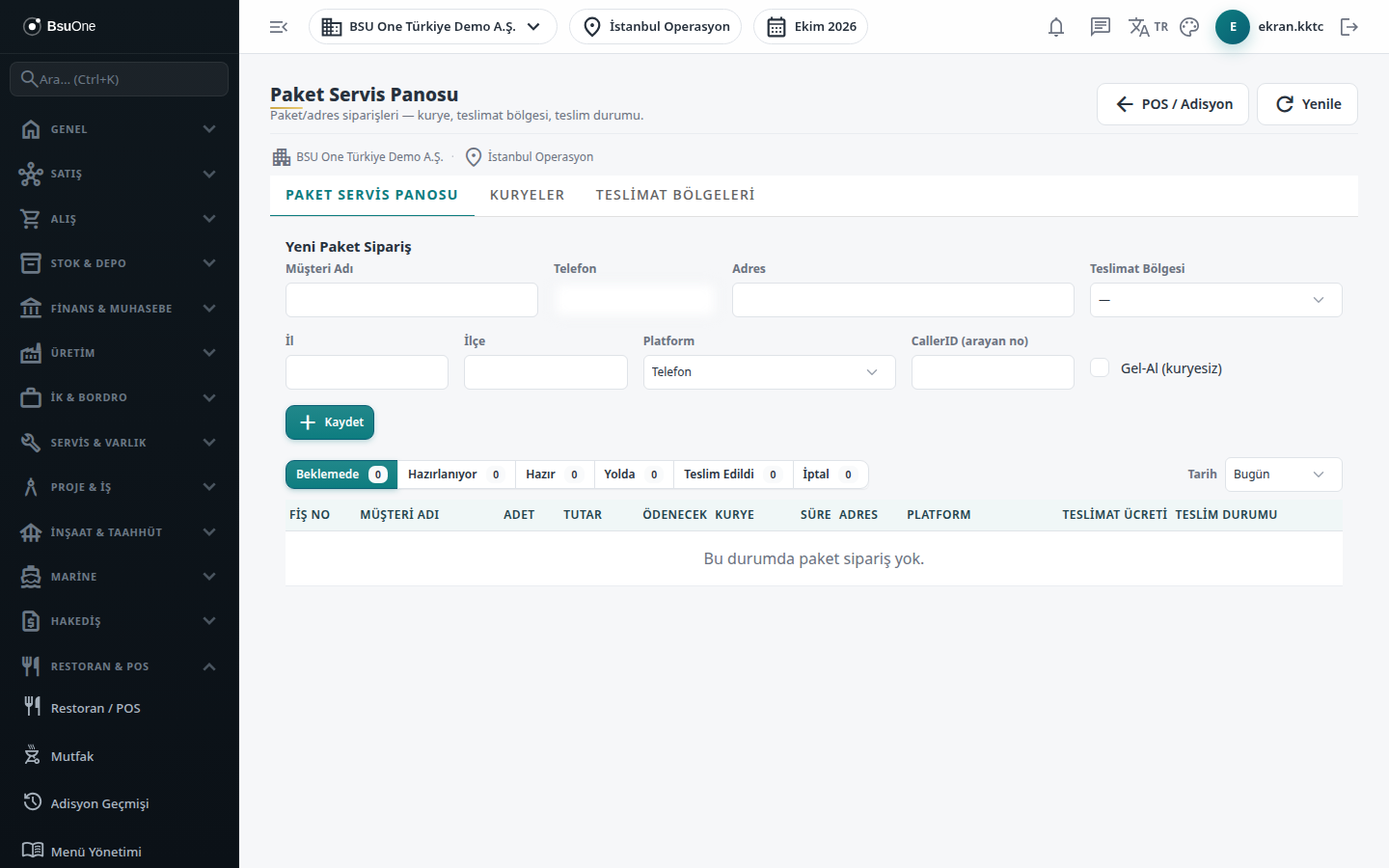This screenshot has height=868, width=1389.
Task: Click the Kaydet button
Action: [x=330, y=422]
